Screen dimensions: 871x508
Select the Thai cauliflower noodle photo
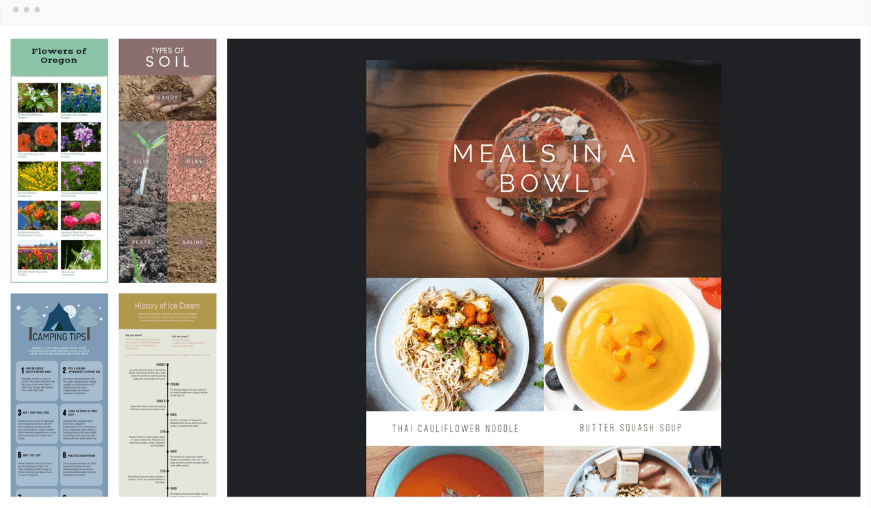pyautogui.click(x=455, y=344)
